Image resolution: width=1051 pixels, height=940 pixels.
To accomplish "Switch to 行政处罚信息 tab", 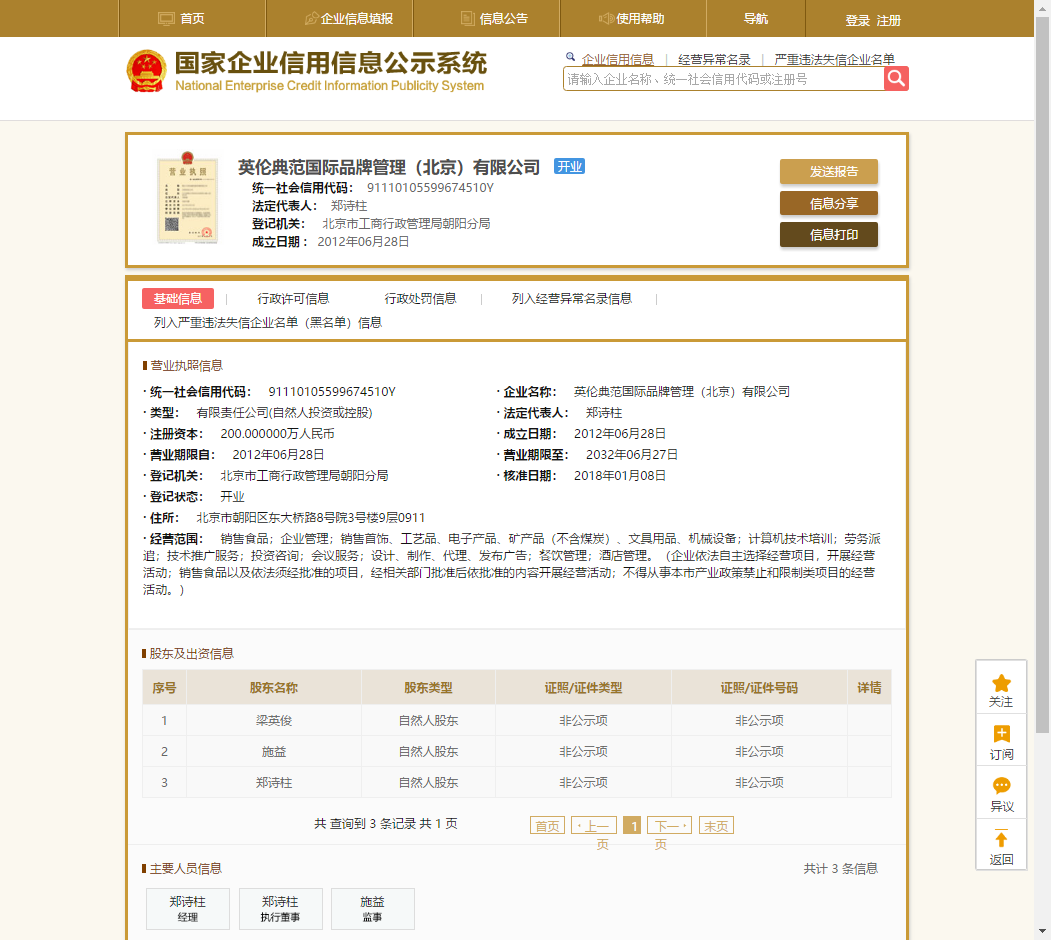I will pos(420,298).
